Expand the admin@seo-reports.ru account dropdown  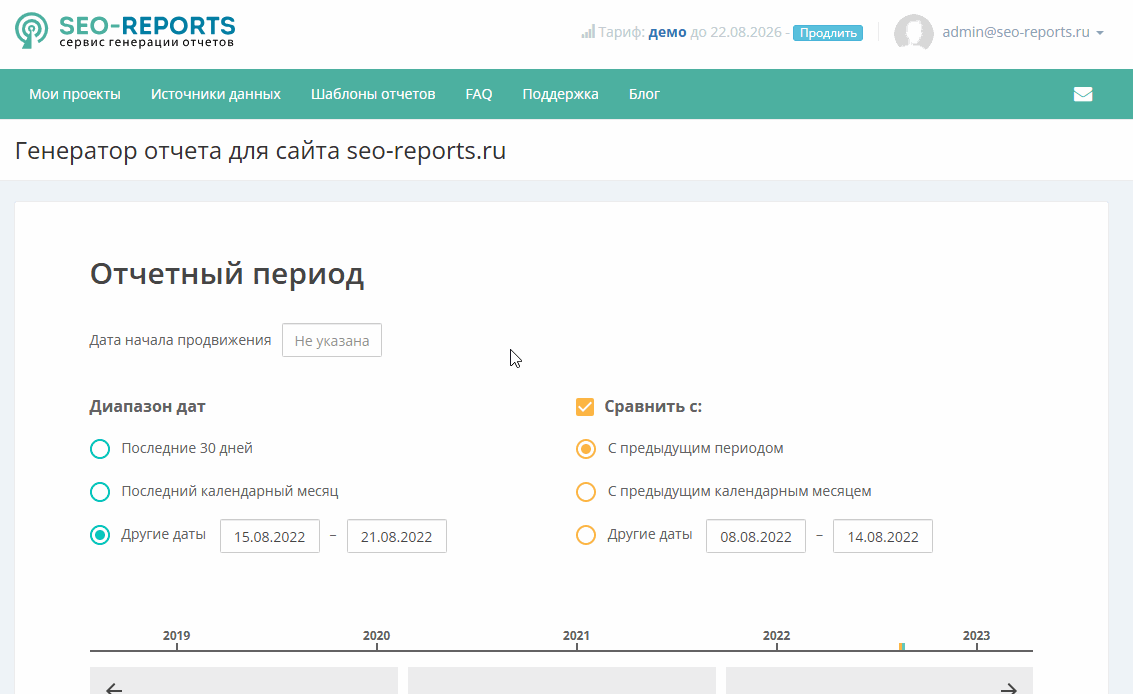pos(1022,32)
